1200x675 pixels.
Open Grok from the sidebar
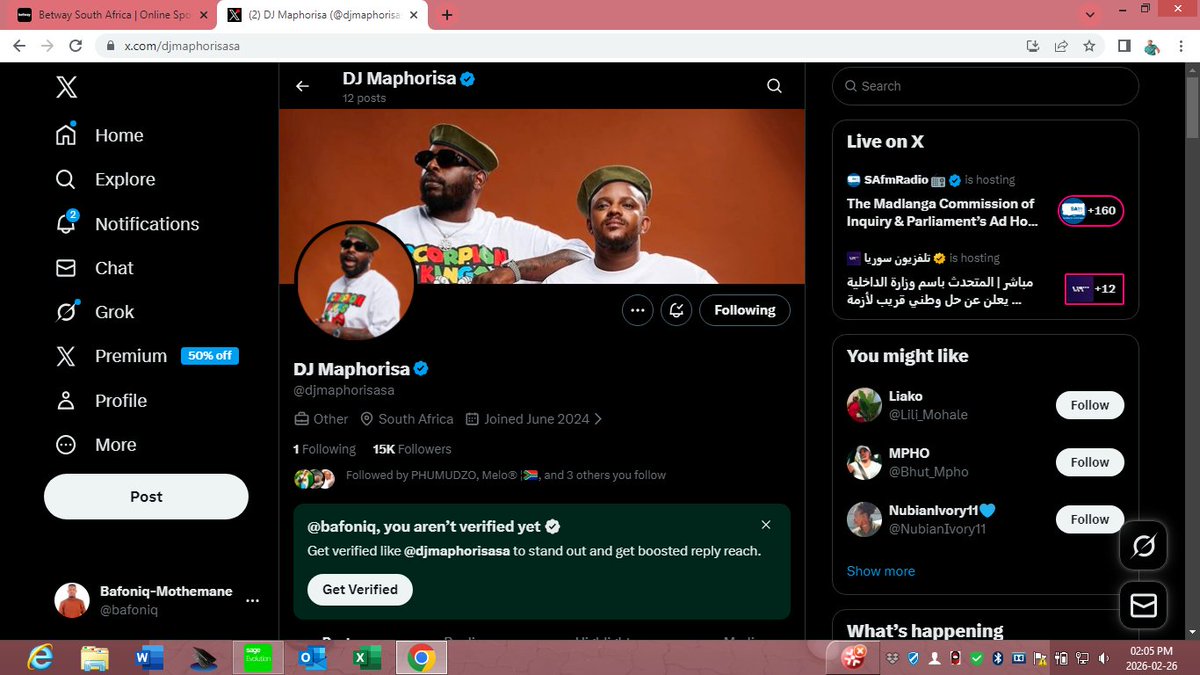(94, 312)
